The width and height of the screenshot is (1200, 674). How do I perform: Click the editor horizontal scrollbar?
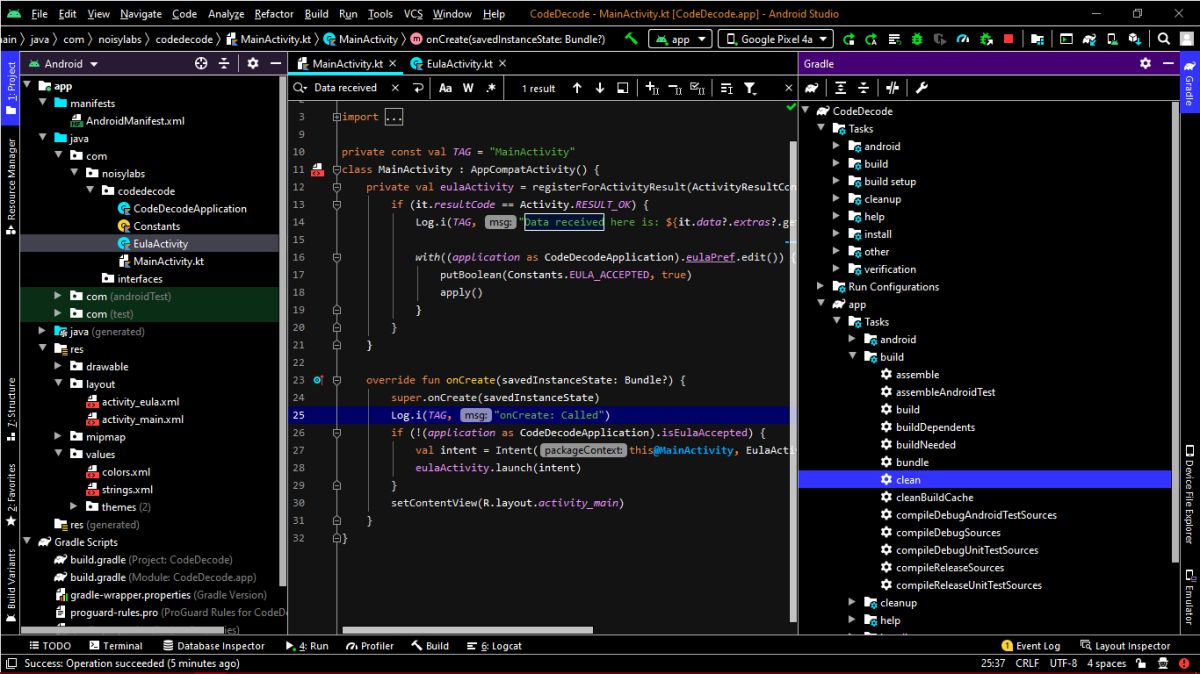point(468,631)
